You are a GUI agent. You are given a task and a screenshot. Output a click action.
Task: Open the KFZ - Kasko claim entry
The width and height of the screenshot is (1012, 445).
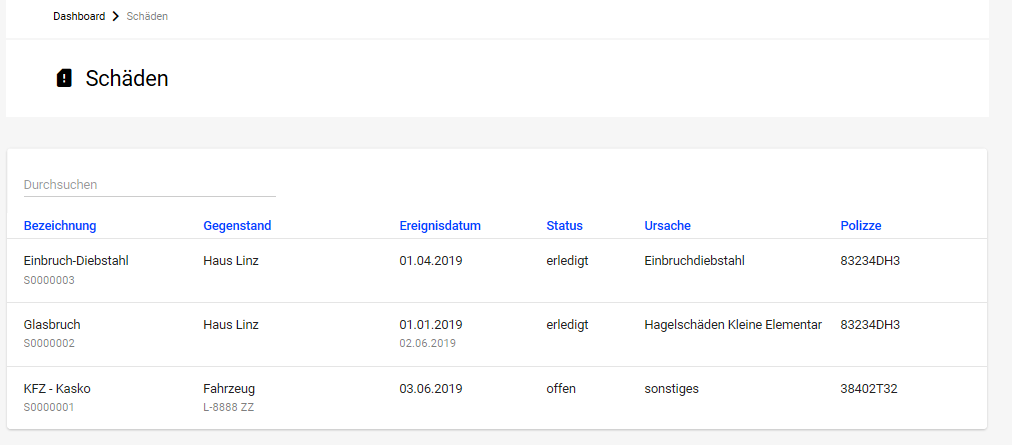[x=497, y=398]
